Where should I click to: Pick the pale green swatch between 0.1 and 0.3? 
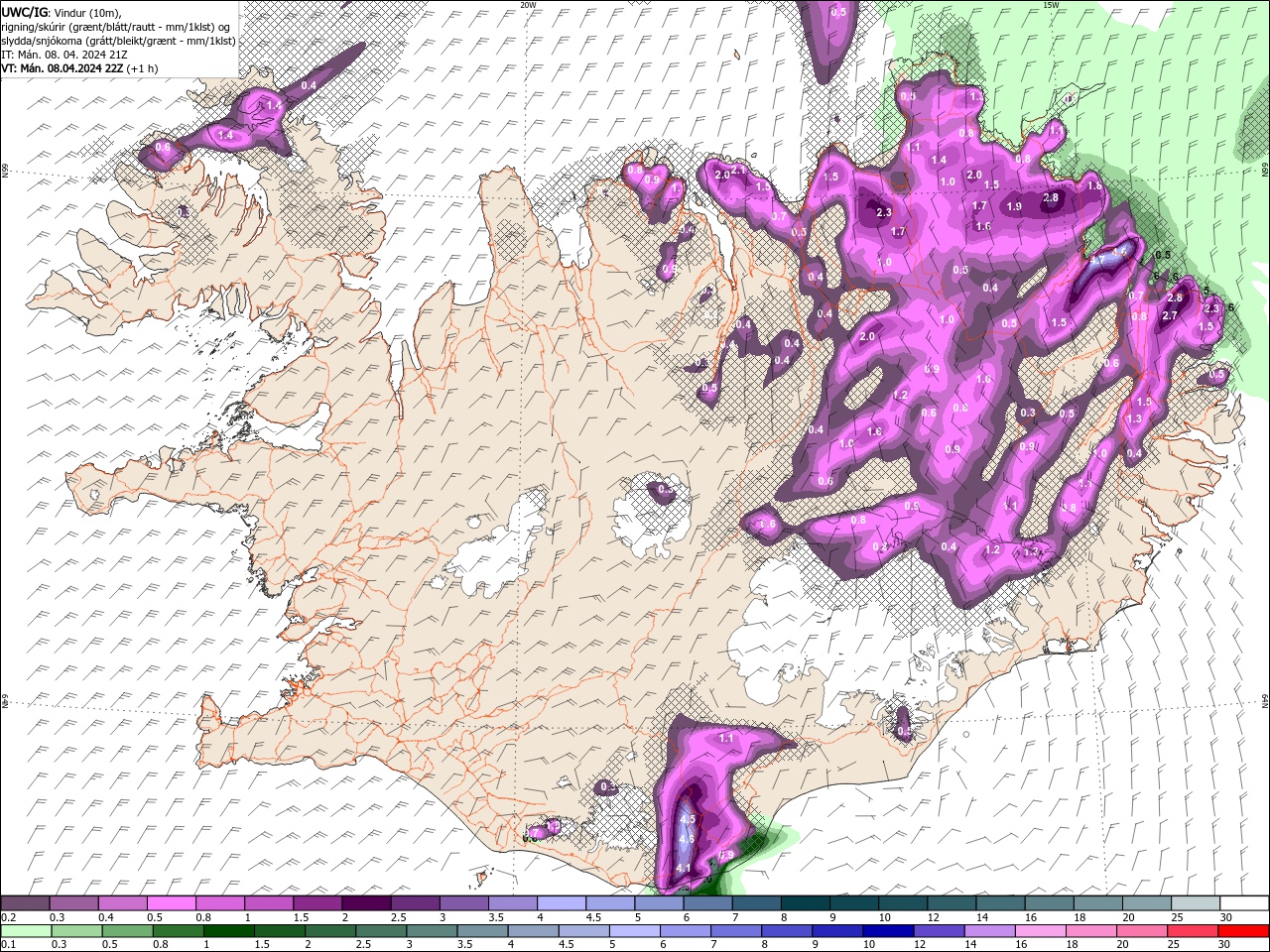point(26,931)
